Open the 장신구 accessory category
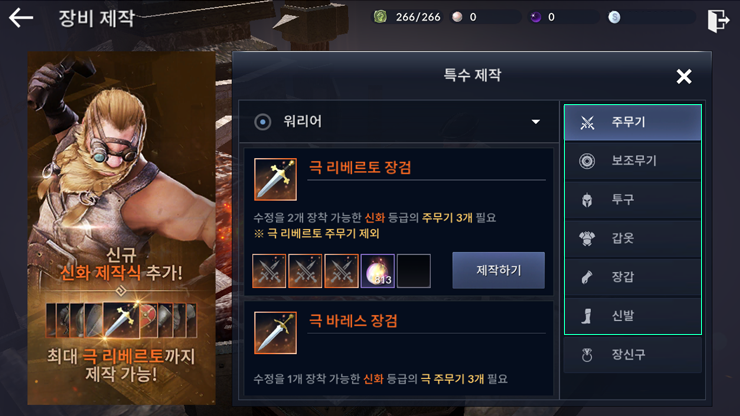Screen dimensions: 740x416 tap(632, 355)
